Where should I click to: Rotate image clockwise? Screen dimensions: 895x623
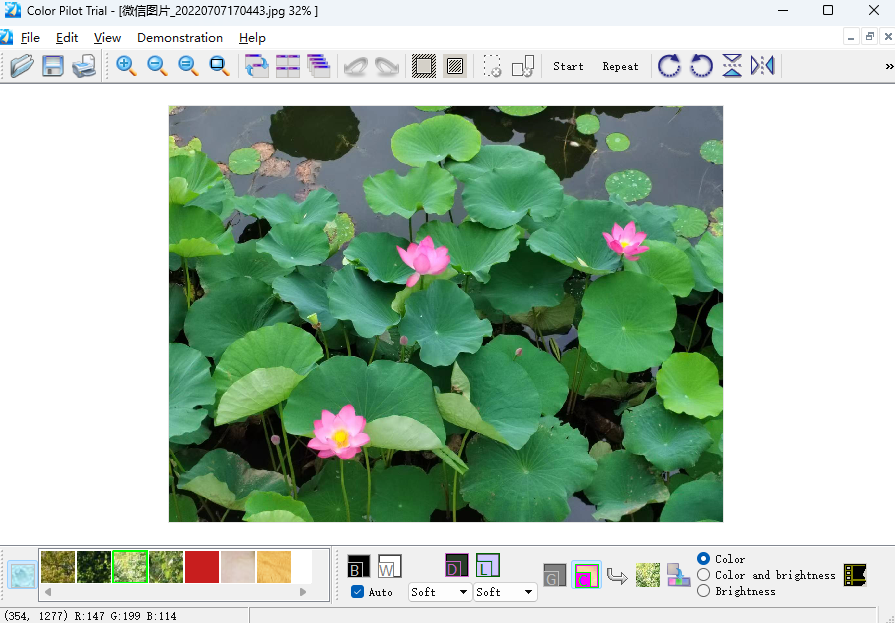pyautogui.click(x=669, y=66)
